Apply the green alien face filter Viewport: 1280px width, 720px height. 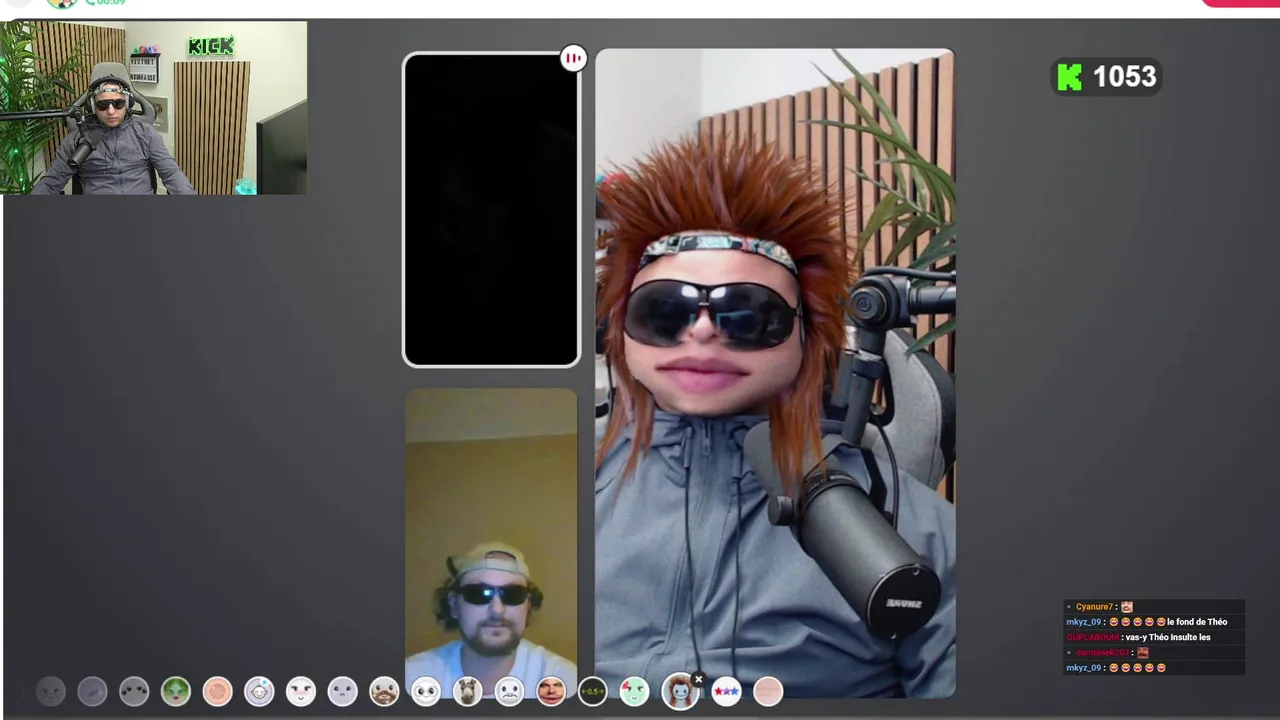(176, 691)
